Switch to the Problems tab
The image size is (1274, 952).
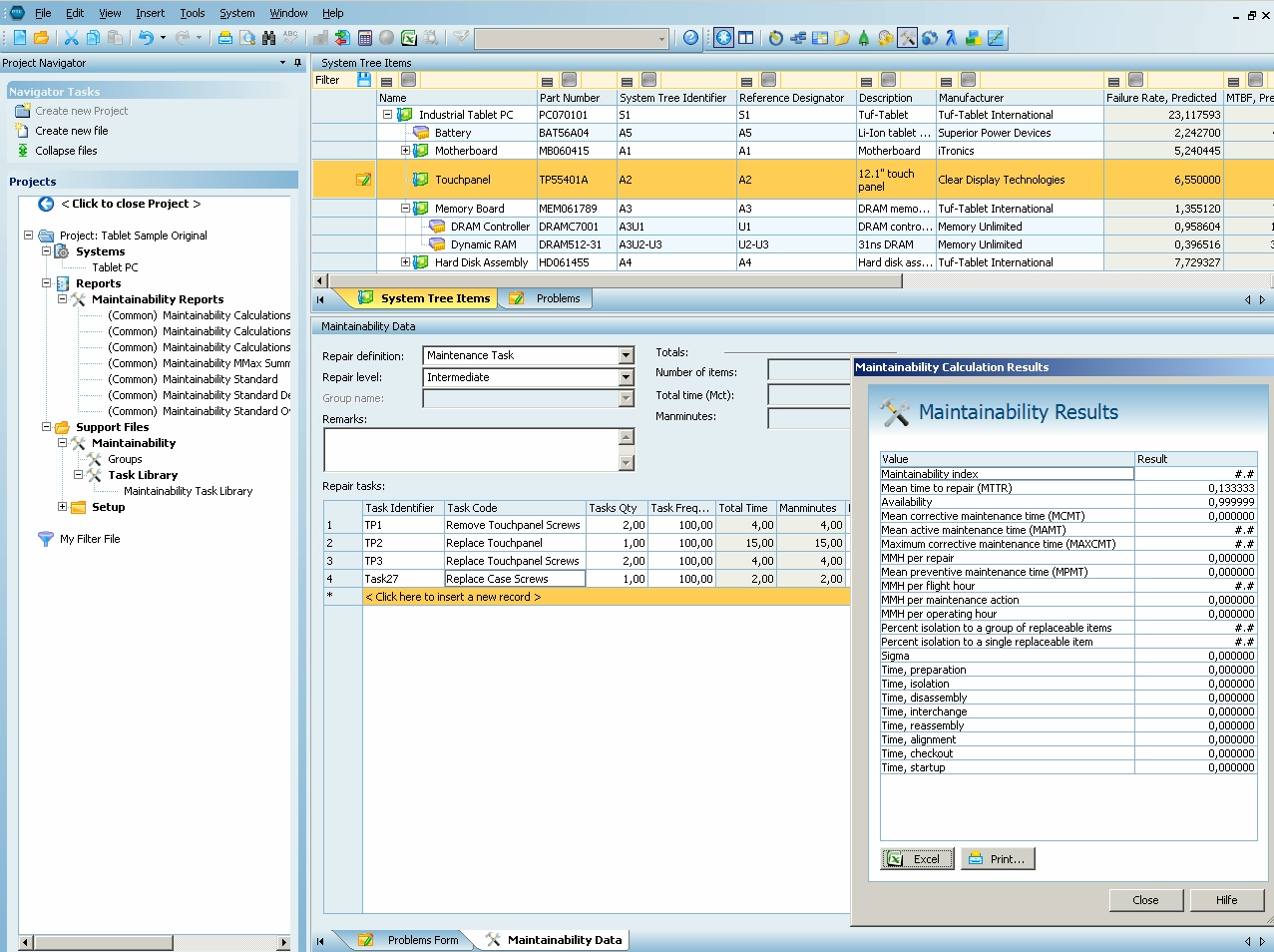point(557,298)
